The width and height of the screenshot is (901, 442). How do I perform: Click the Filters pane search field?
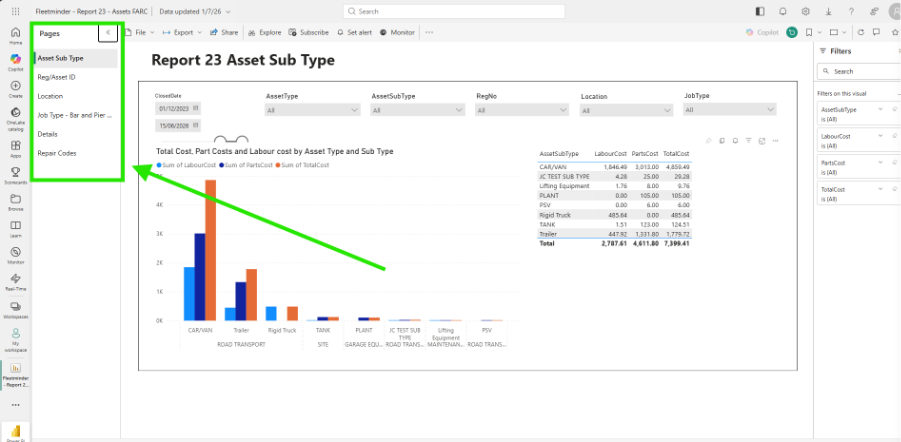858,71
